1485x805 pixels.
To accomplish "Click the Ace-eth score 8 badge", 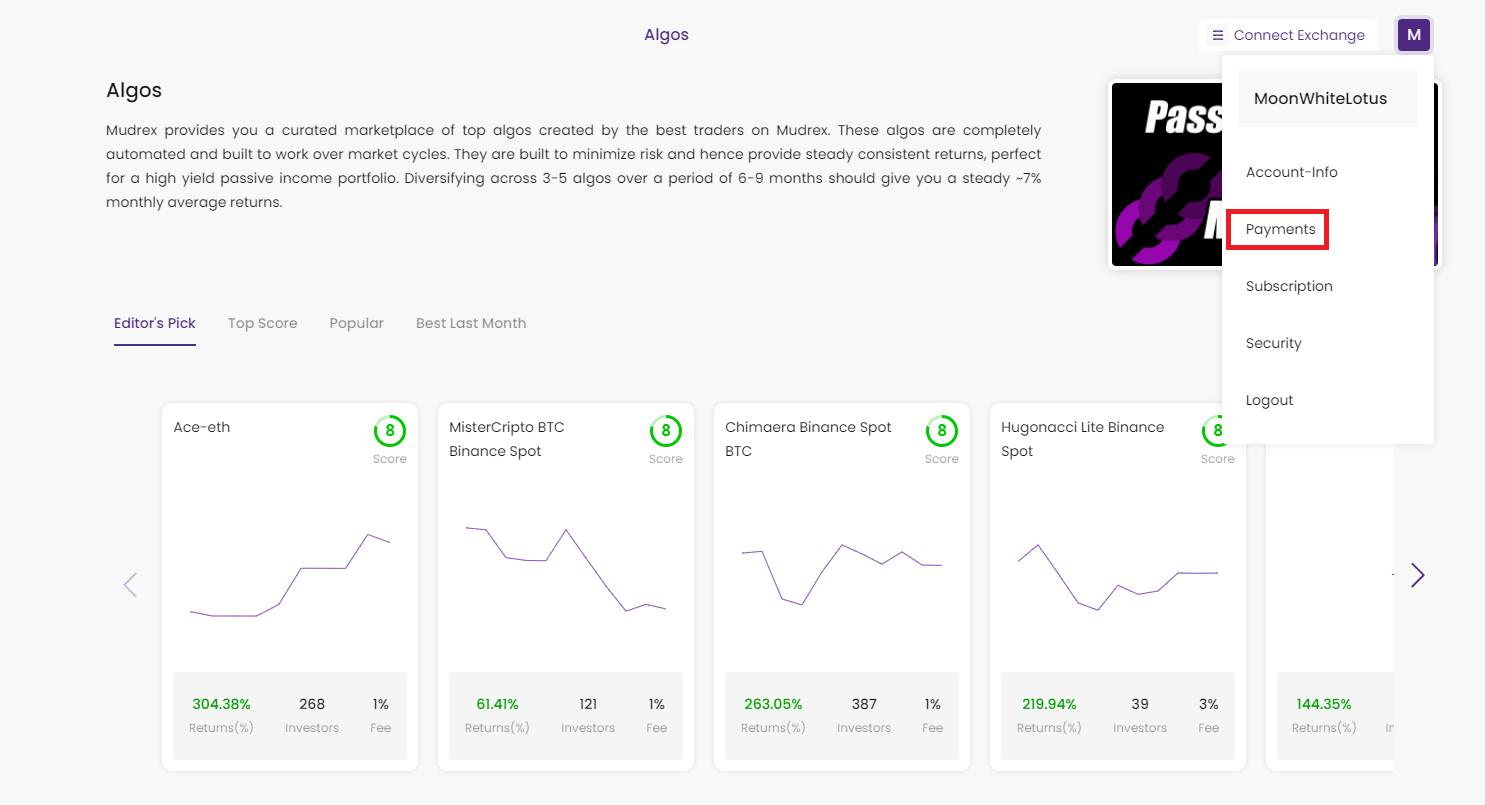I will pos(390,432).
